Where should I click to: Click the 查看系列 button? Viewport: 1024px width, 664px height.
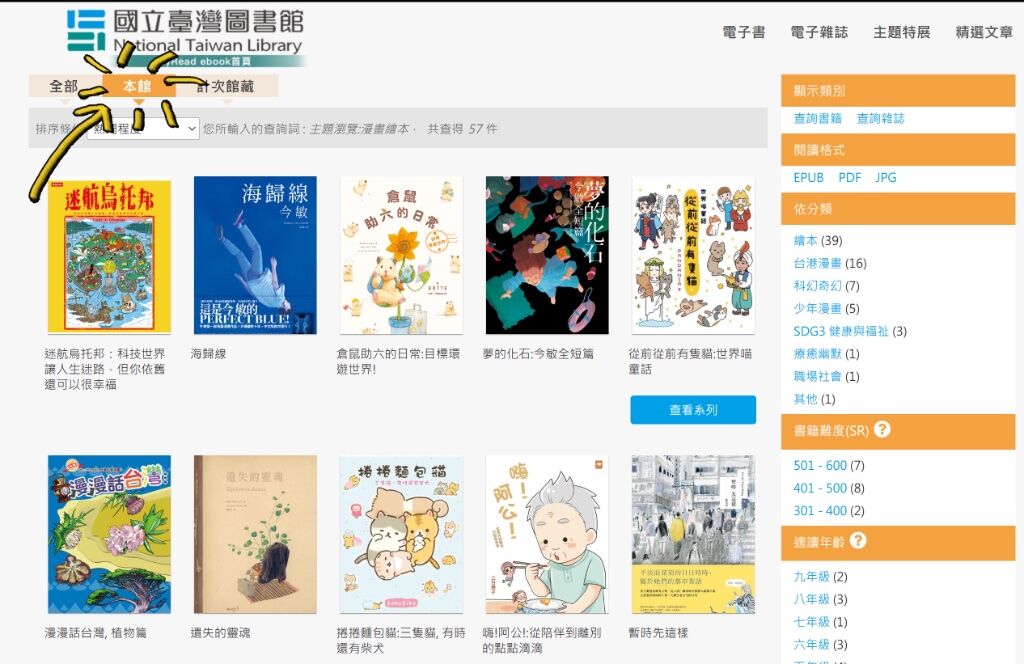(x=693, y=409)
